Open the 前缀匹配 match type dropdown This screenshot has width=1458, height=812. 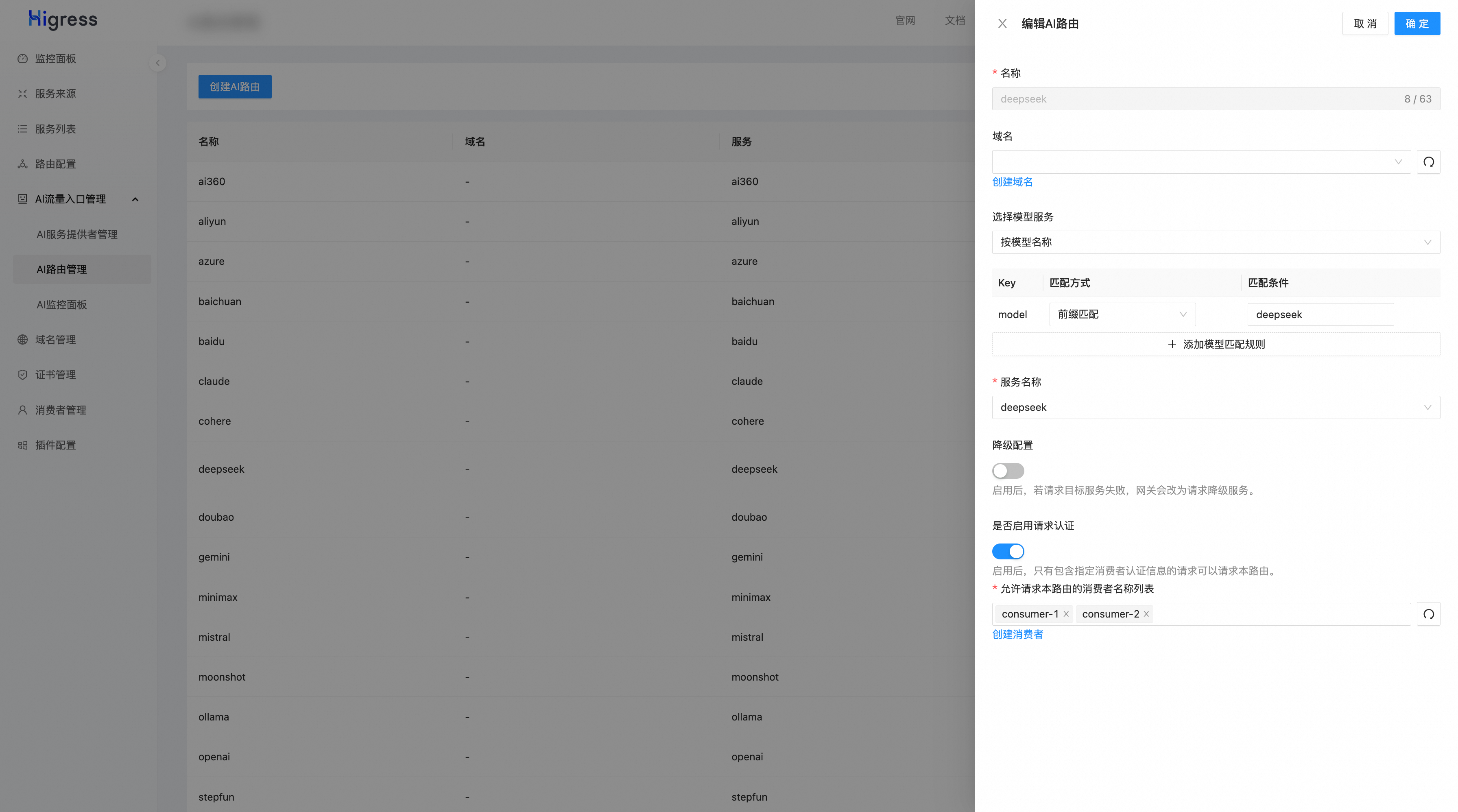(1122, 314)
